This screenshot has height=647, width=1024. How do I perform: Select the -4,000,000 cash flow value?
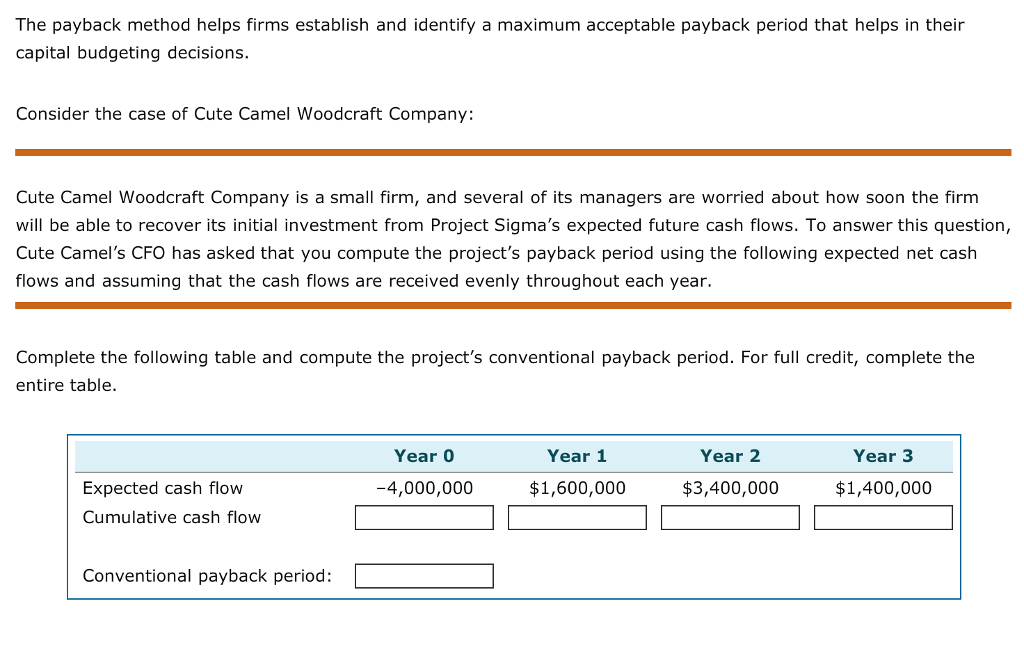pos(424,488)
